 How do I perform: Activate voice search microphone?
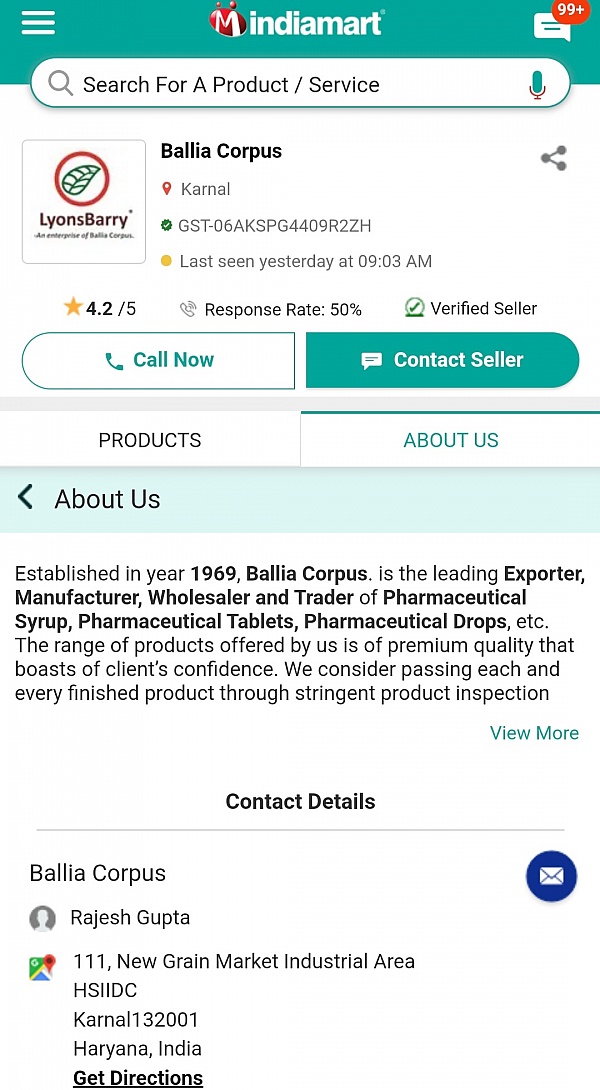(537, 84)
